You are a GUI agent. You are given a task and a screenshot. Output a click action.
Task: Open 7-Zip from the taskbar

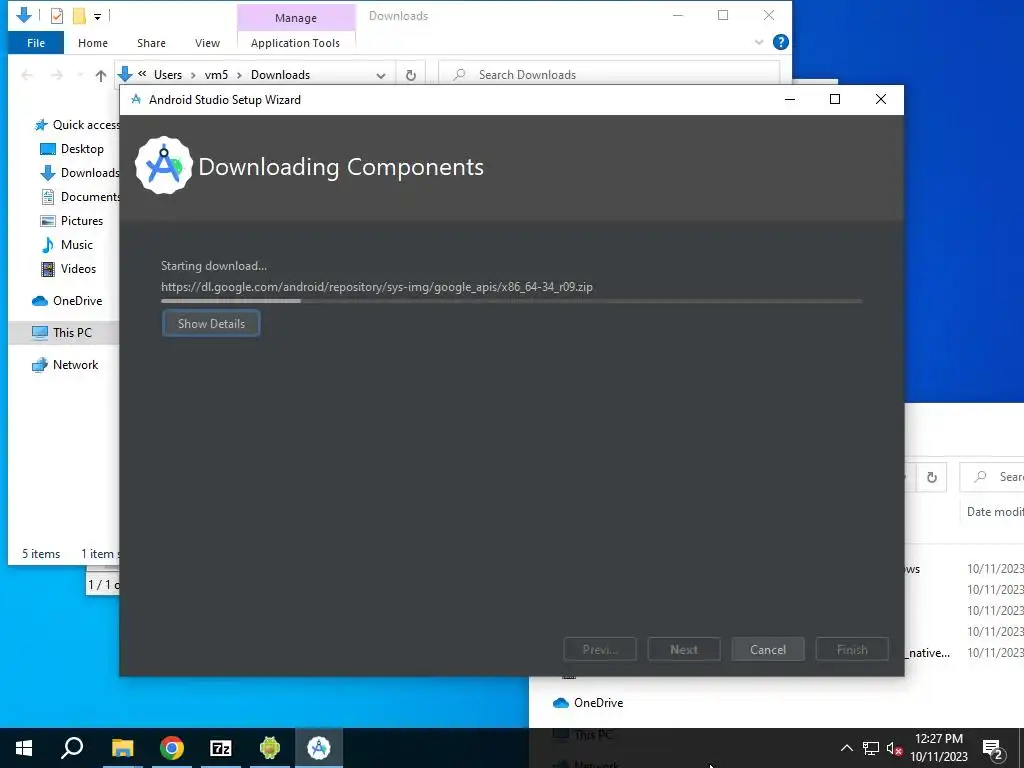221,748
